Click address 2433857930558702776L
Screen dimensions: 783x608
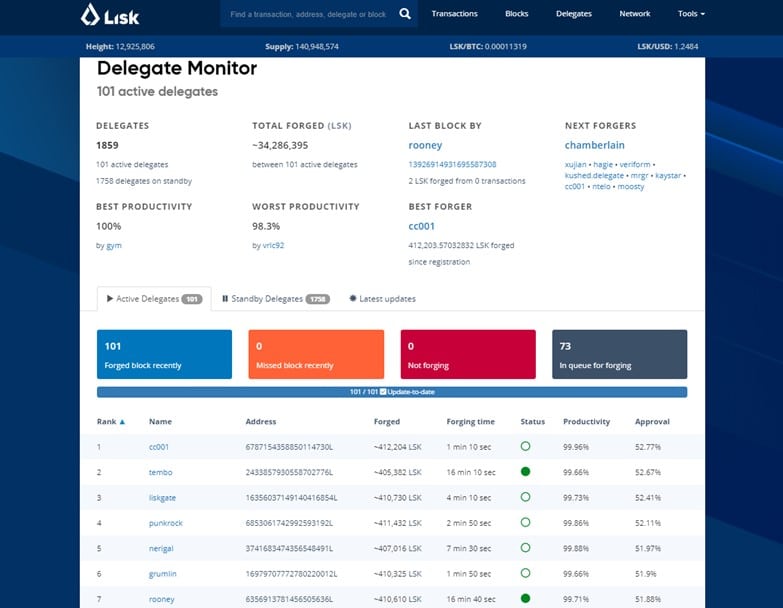coord(289,472)
